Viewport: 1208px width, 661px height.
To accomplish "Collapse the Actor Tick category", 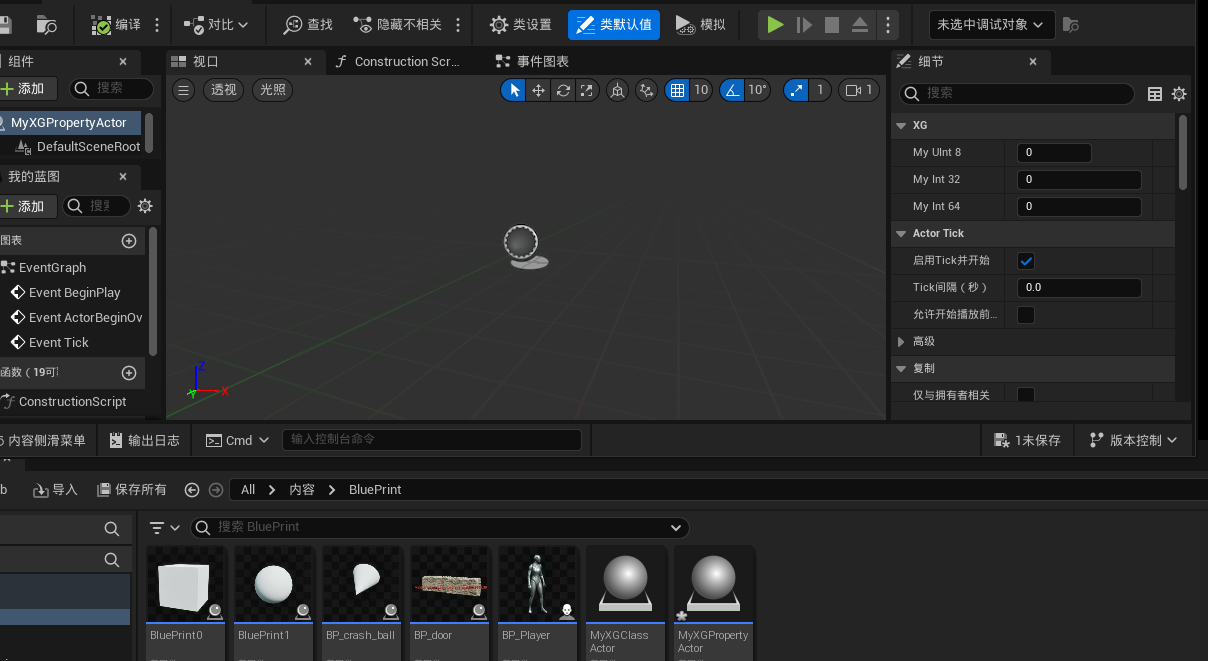I will (902, 234).
